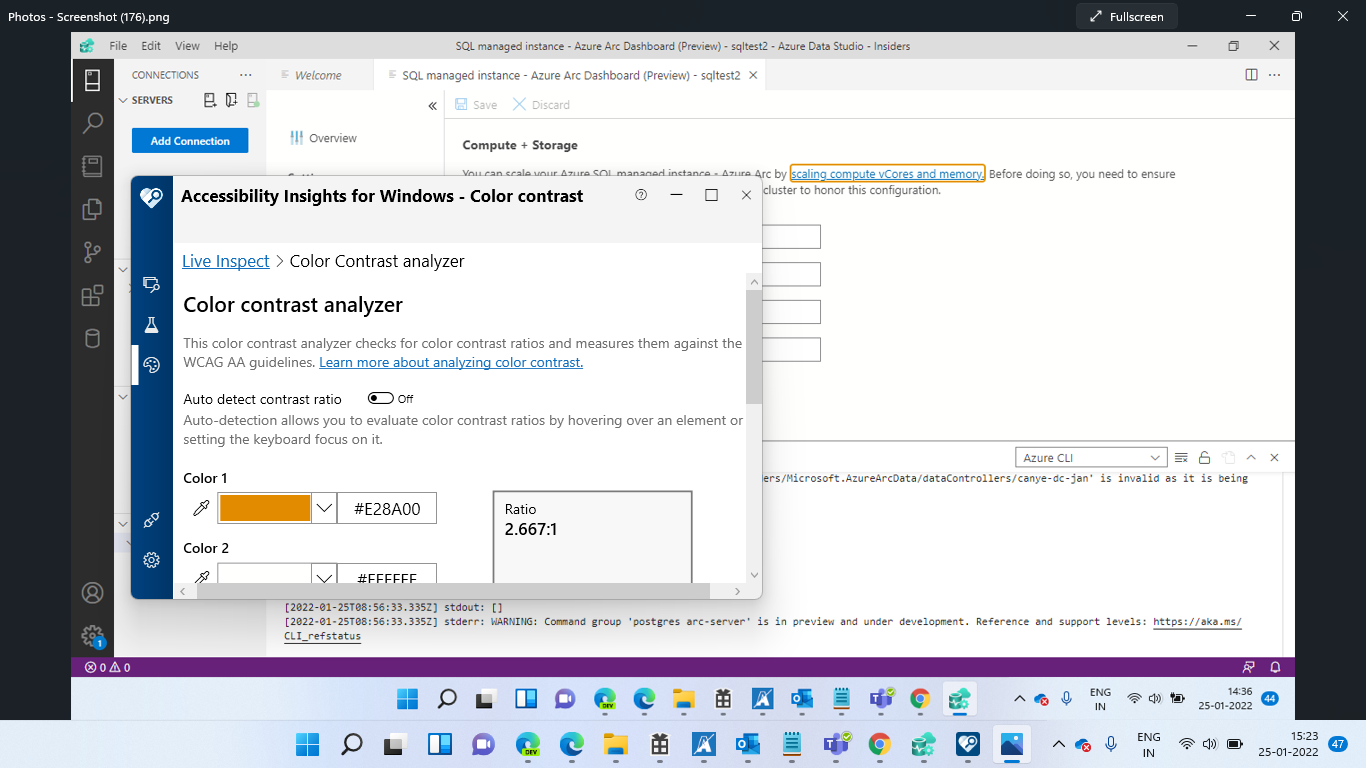Clear the terminal output with the clear icon
1366x768 pixels.
pyautogui.click(x=1181, y=457)
